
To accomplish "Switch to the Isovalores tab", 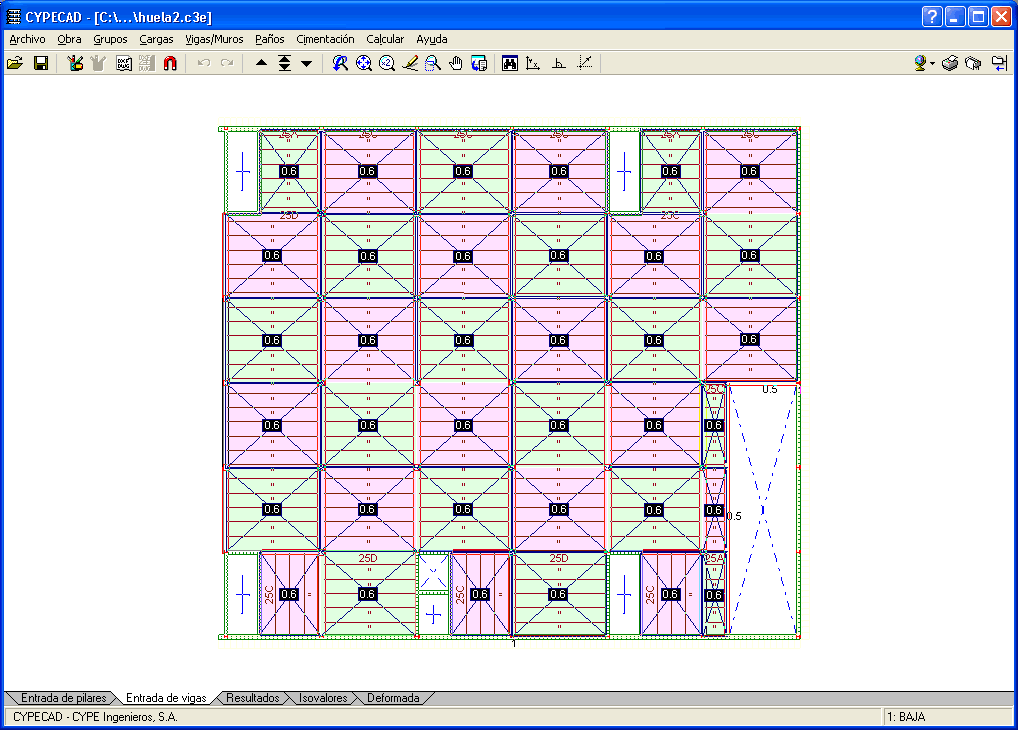I will (323, 698).
